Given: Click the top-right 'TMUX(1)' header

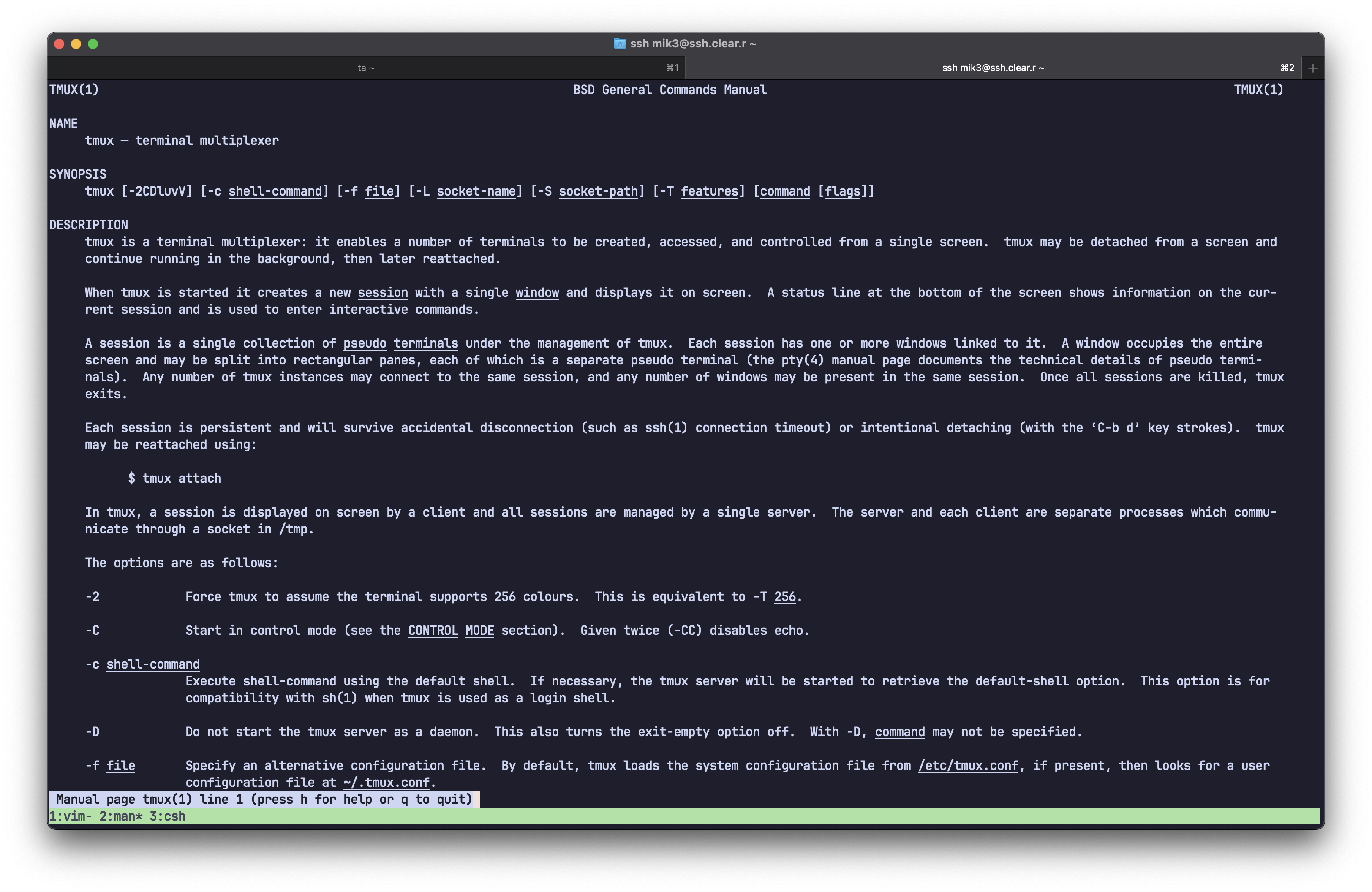Looking at the screenshot, I should coord(1258,90).
